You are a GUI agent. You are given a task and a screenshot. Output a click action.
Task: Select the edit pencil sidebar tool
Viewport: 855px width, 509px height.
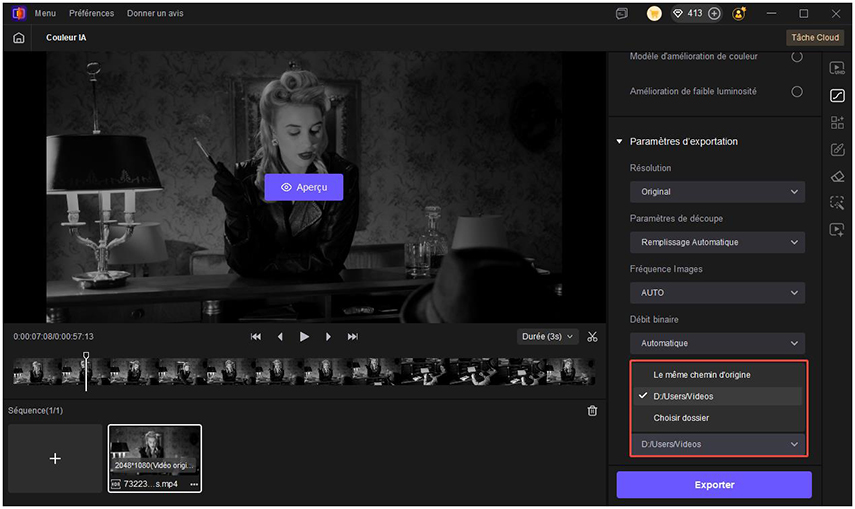click(837, 149)
